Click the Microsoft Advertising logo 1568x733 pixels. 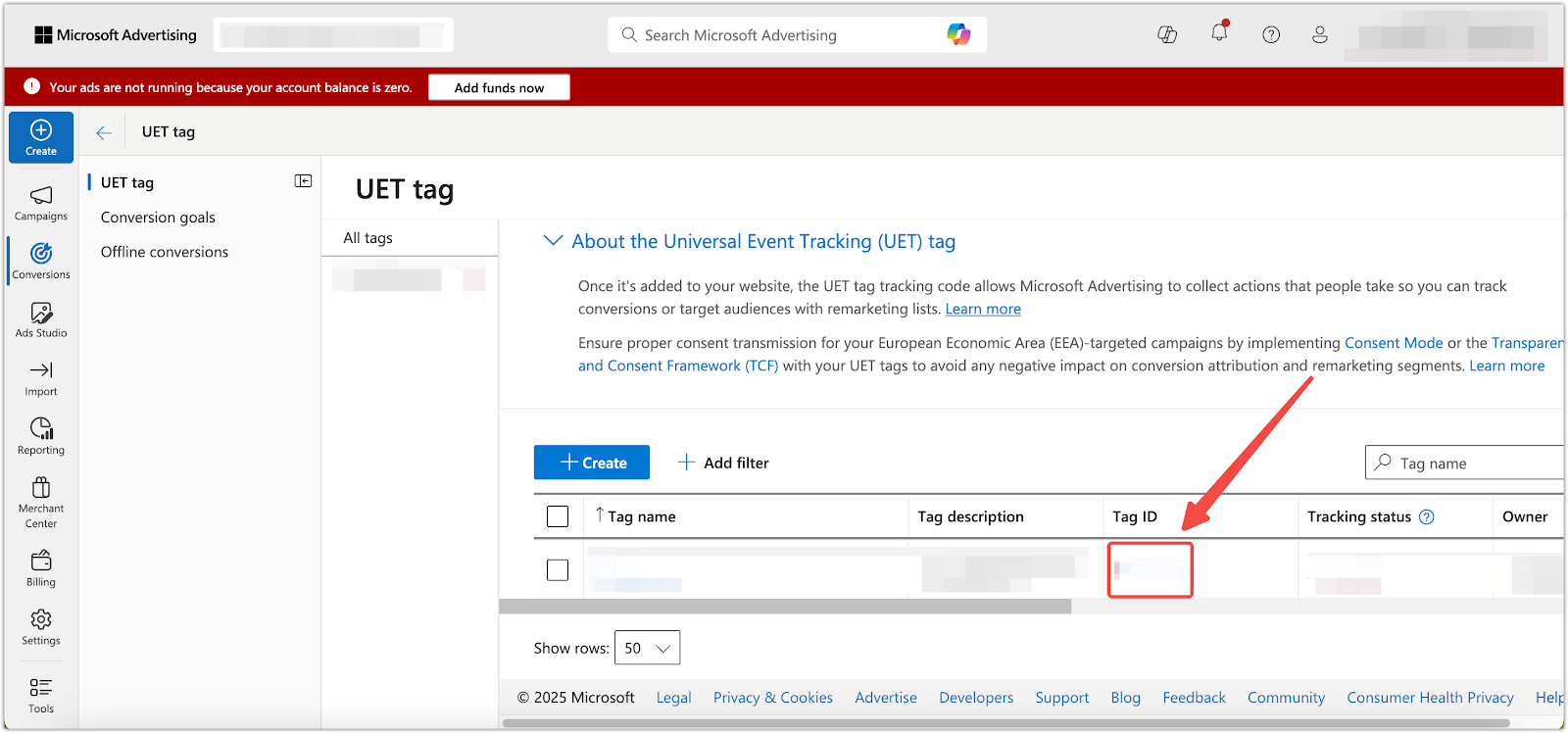pos(116,35)
